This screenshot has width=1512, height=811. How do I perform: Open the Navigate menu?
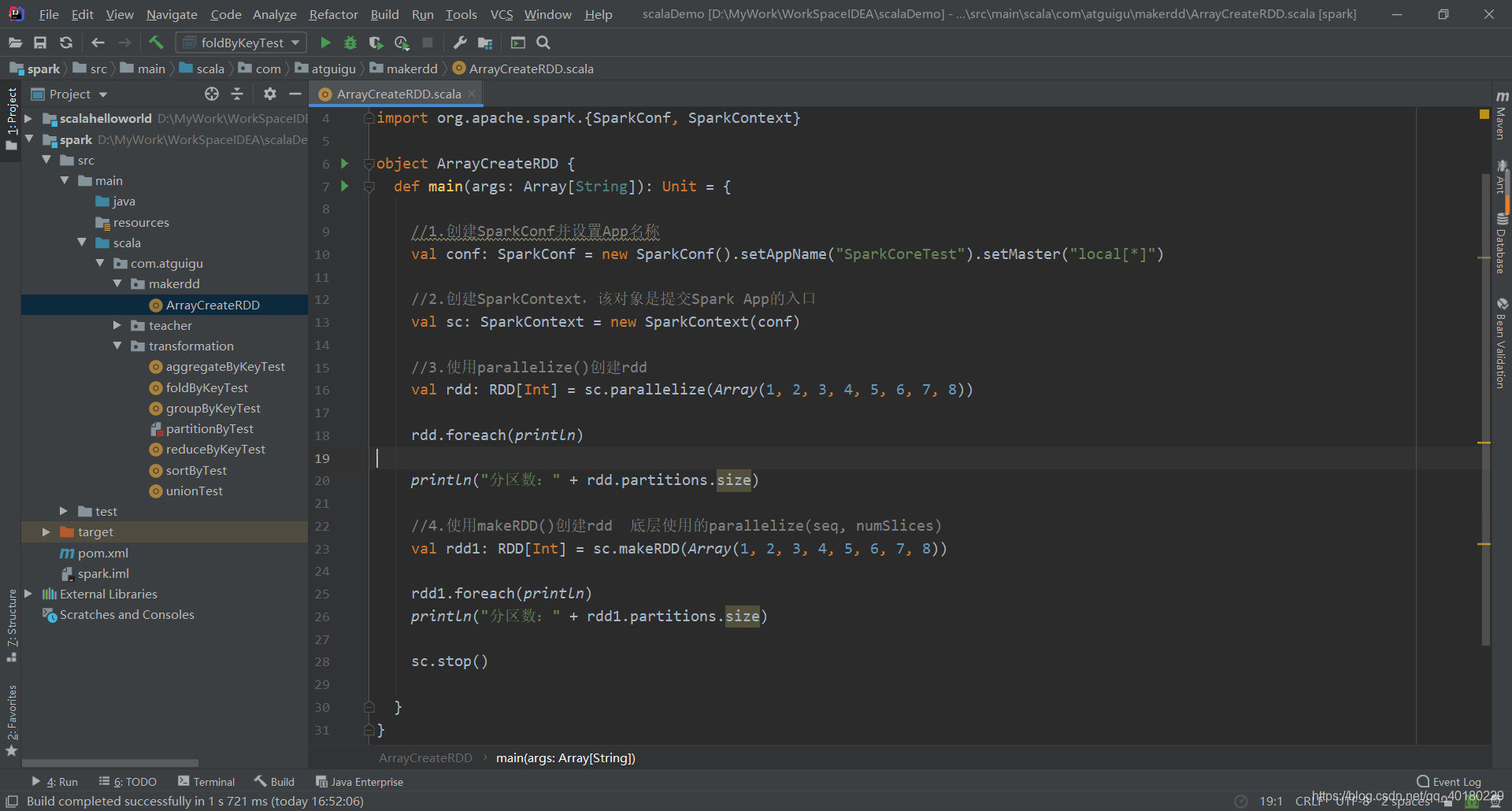[x=172, y=14]
